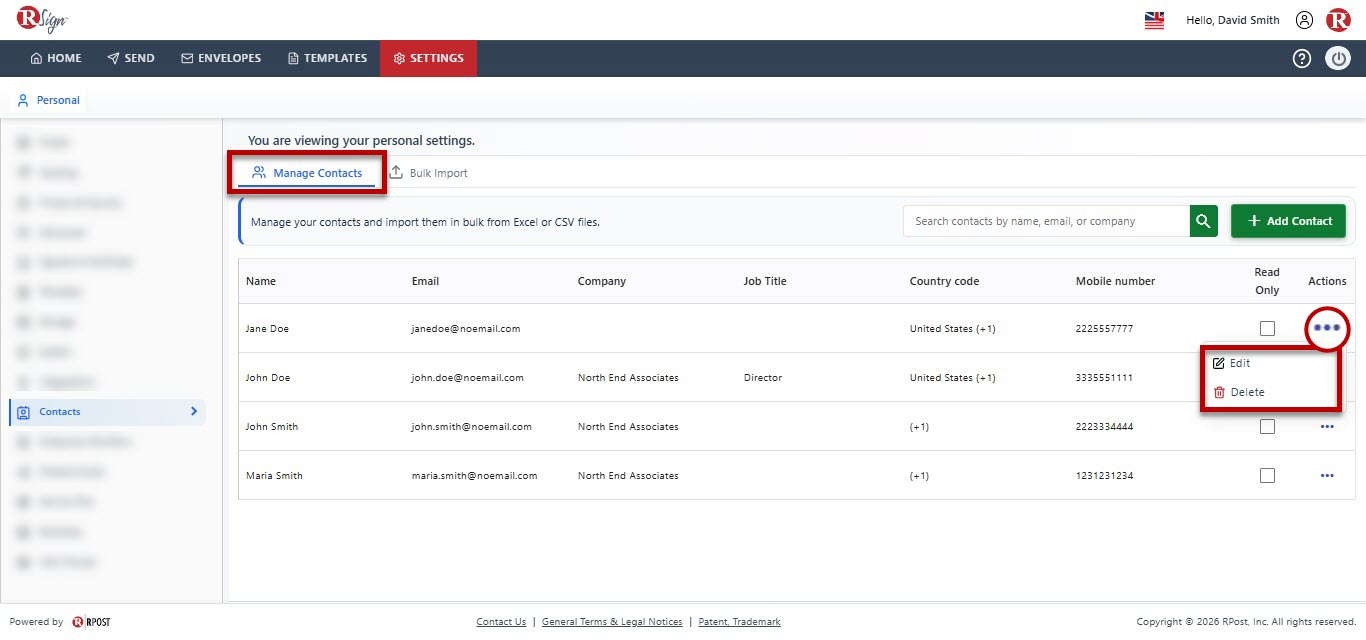Open the user profile icon

point(1304,20)
